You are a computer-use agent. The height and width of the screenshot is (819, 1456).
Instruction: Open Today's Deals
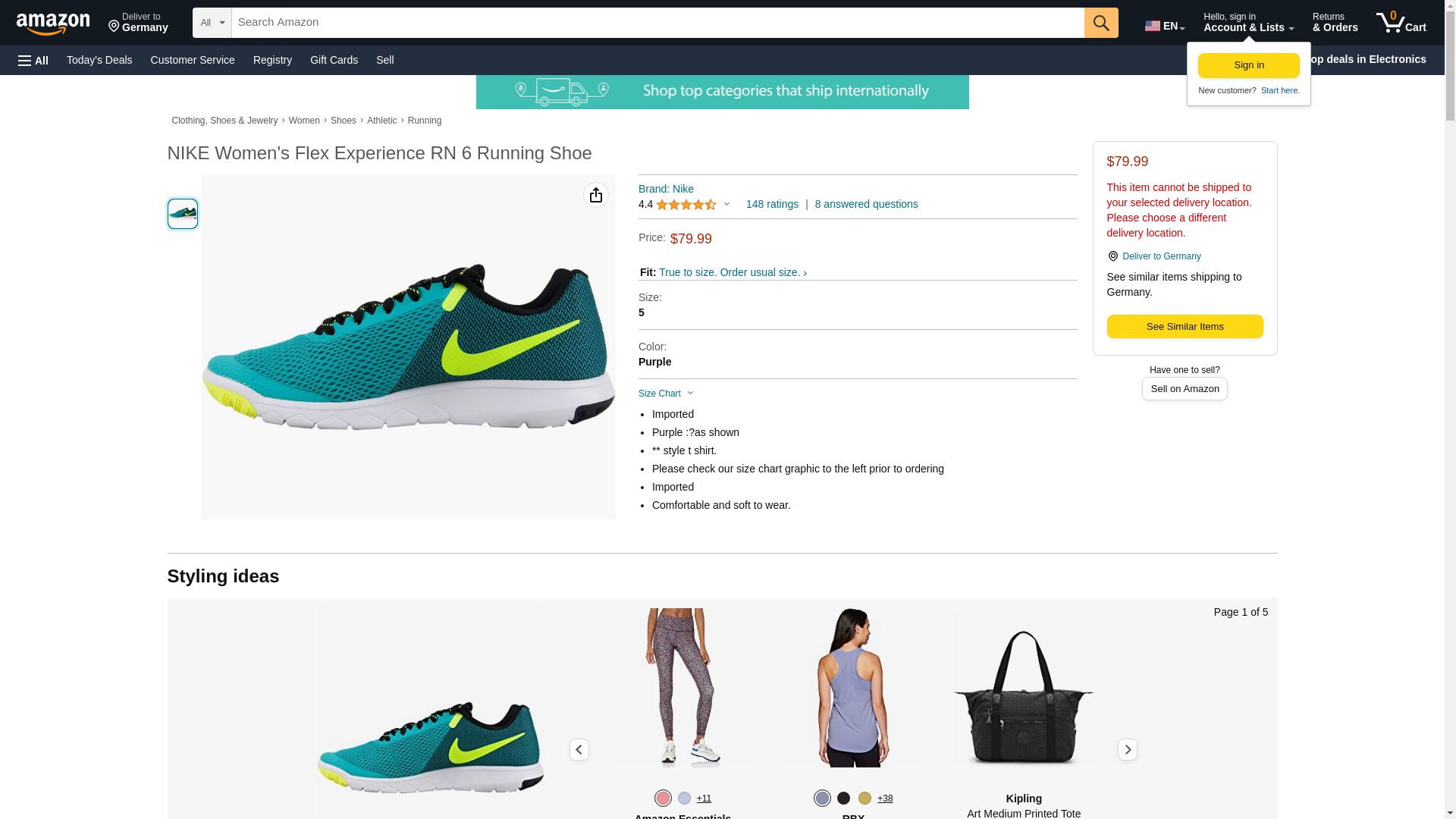pyautogui.click(x=99, y=60)
